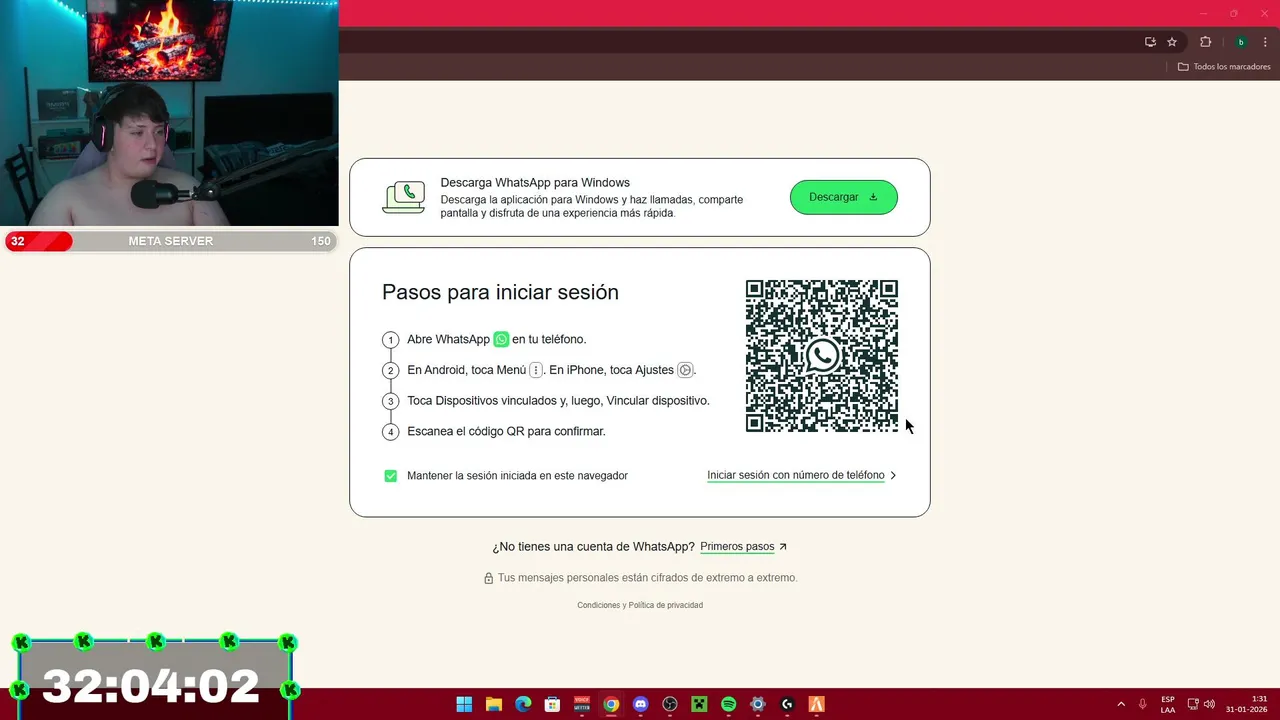
Task: Switch to Chrome in taskbar
Action: [611, 704]
